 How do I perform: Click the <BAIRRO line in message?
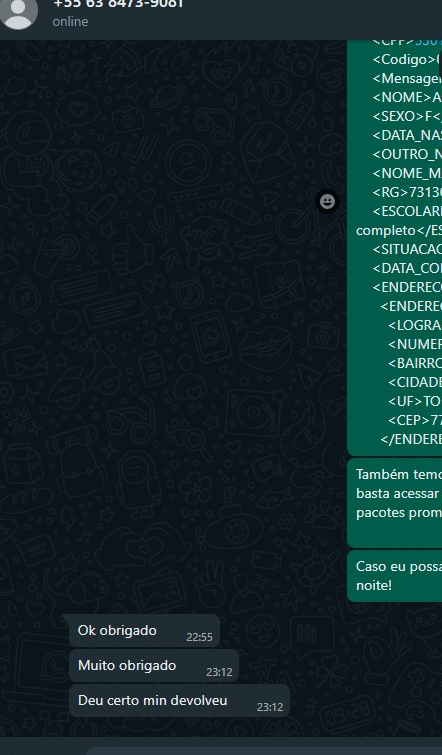click(x=415, y=363)
